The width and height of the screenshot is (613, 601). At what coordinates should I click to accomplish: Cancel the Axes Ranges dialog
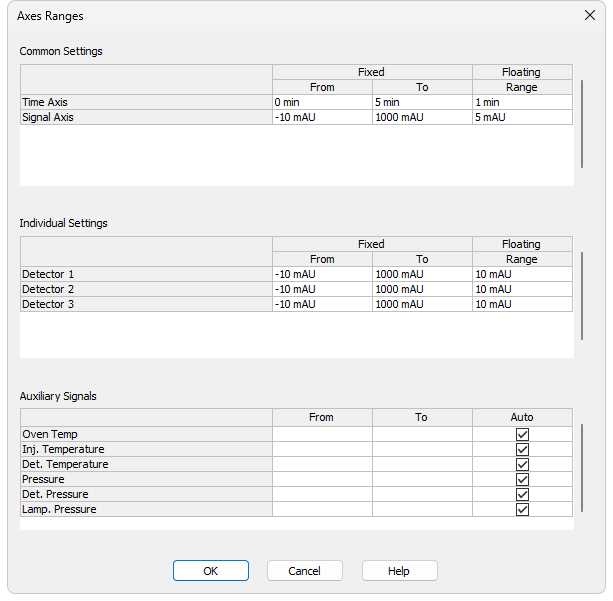[x=305, y=571]
